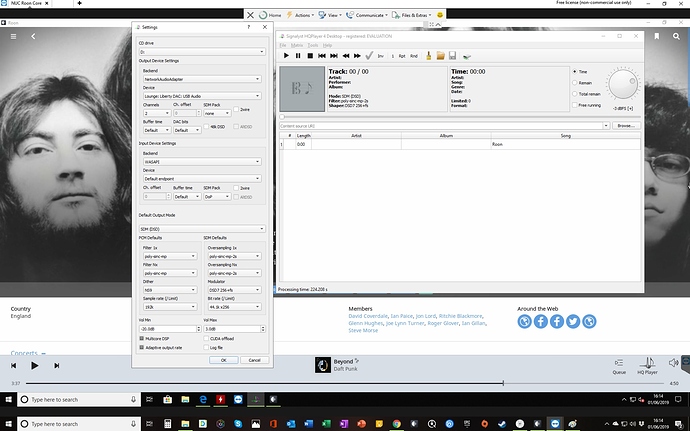The image size is (690, 431).
Task: Open Default Output Mode SDM dropdown
Action: (x=202, y=229)
